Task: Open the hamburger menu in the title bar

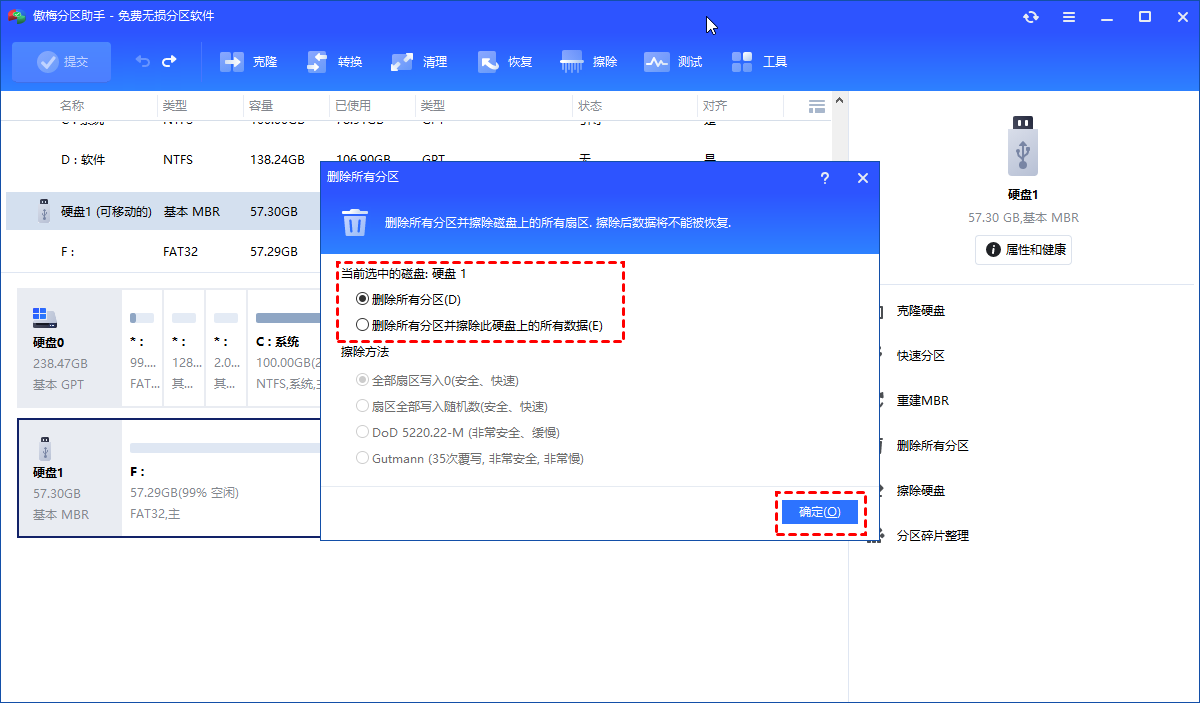Action: click(x=1067, y=16)
